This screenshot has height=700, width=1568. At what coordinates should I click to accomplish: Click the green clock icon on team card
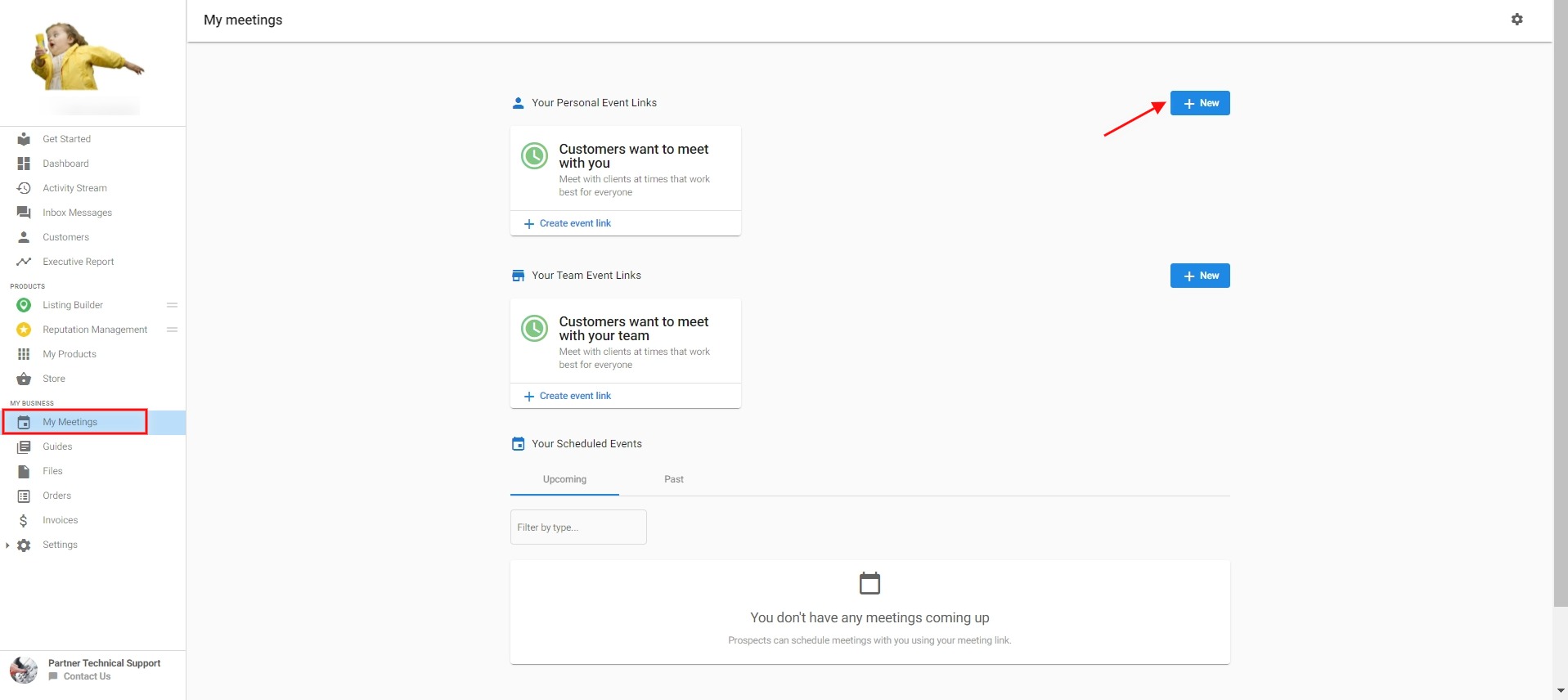[534, 328]
